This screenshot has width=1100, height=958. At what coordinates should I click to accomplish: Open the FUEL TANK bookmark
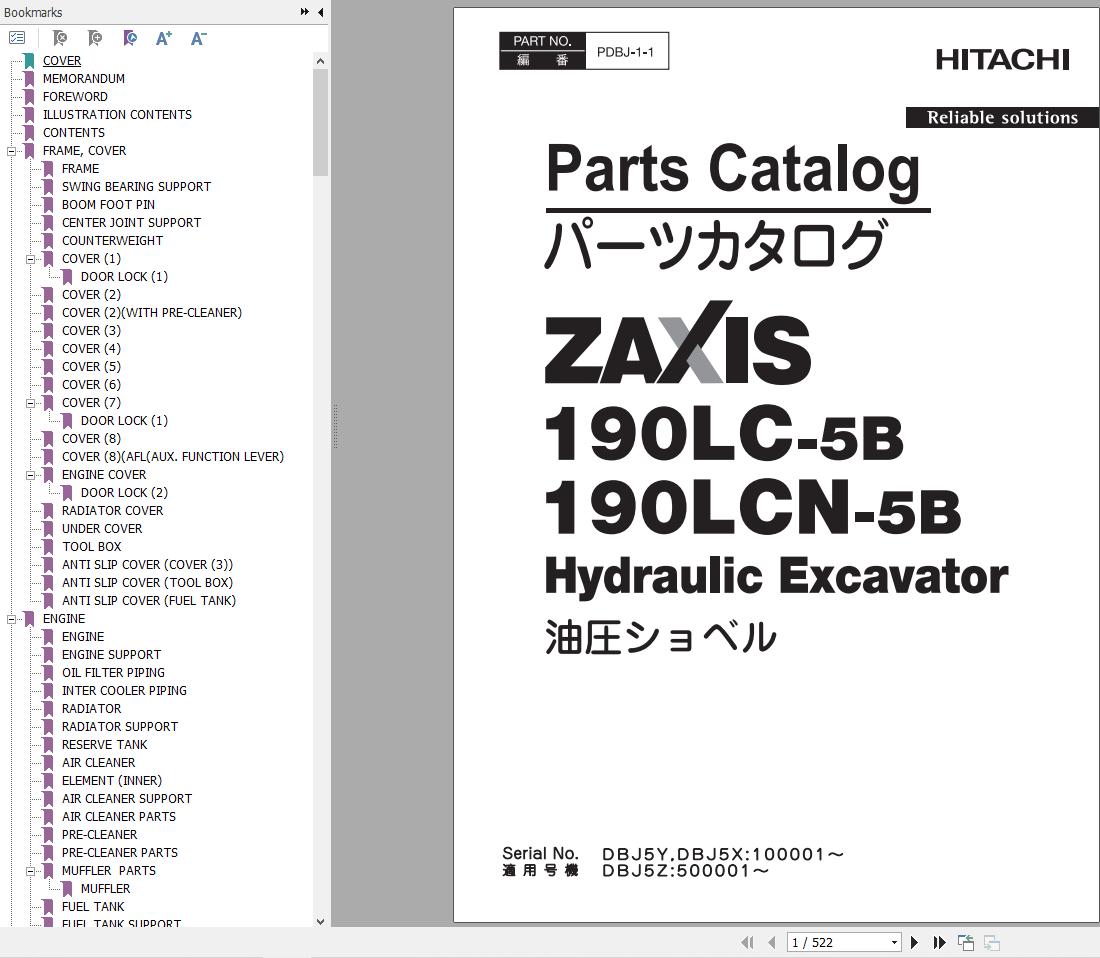tap(93, 907)
